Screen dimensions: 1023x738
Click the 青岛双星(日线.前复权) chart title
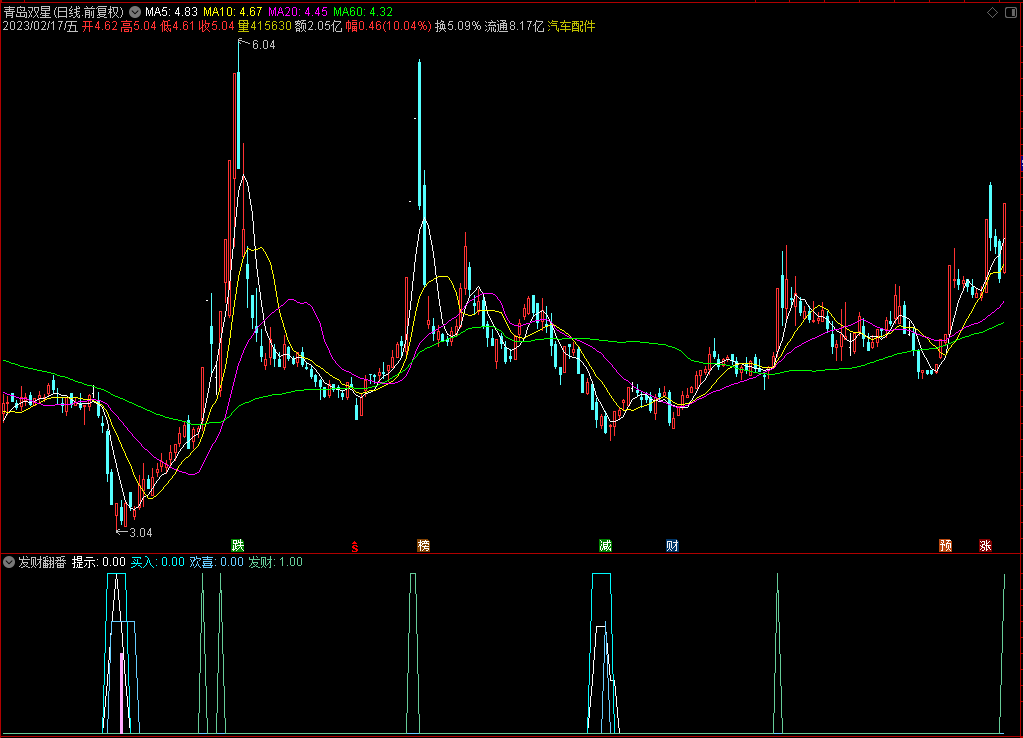tap(63, 12)
